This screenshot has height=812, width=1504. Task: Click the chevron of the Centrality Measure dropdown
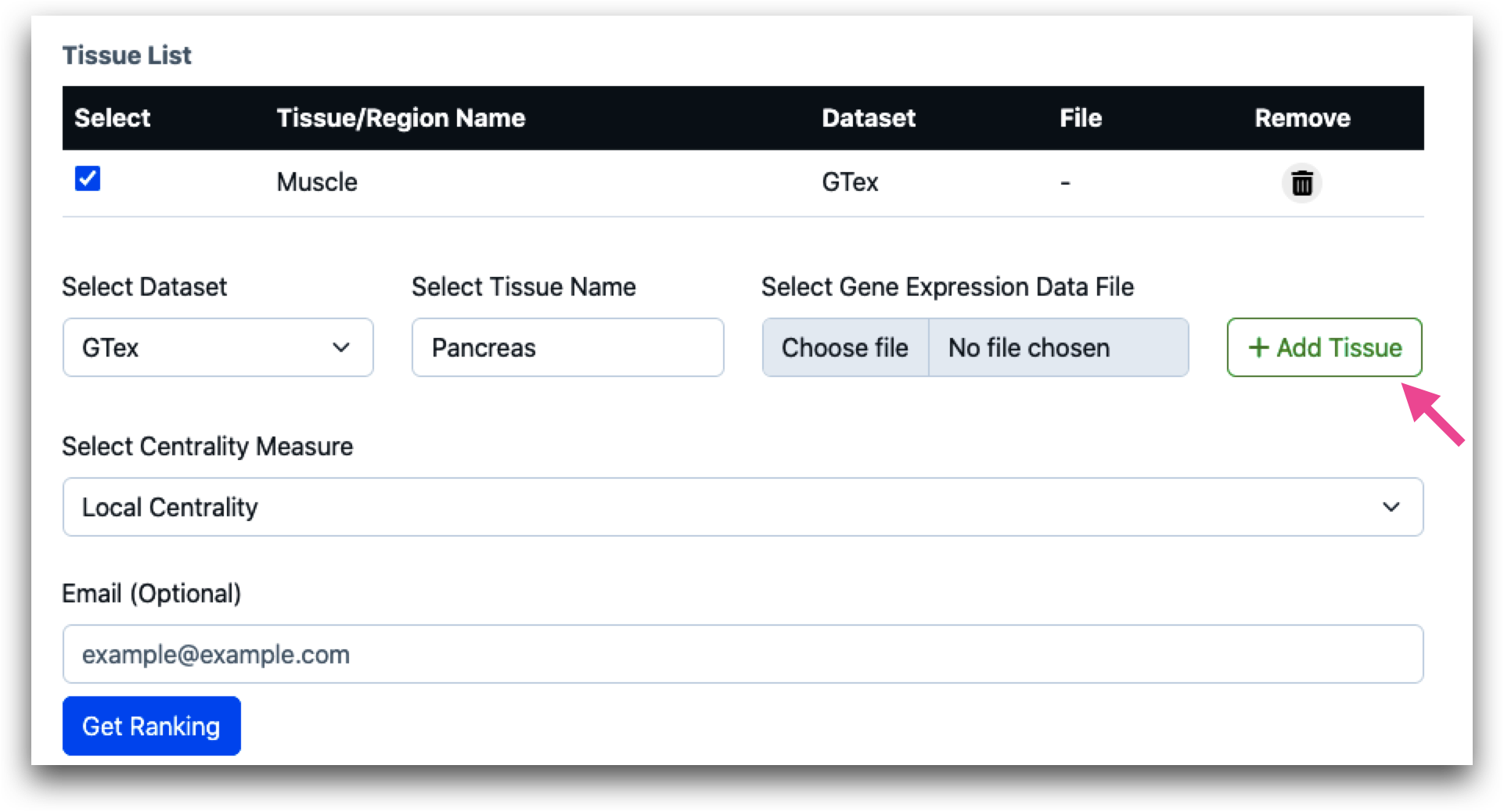[1391, 507]
